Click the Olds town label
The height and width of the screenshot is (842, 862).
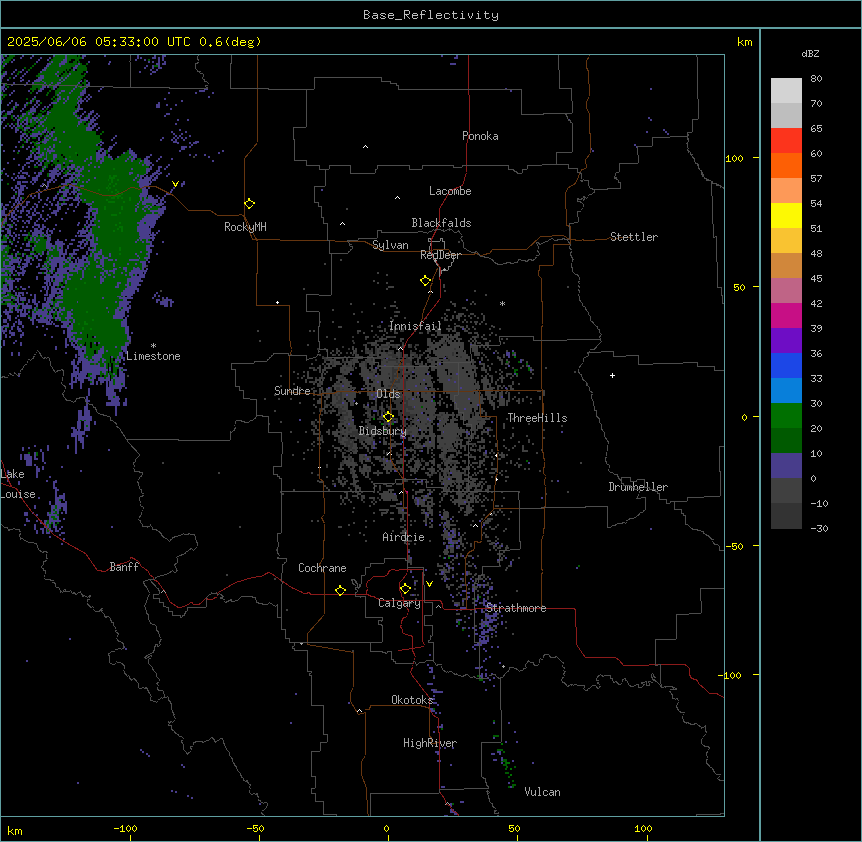388,394
